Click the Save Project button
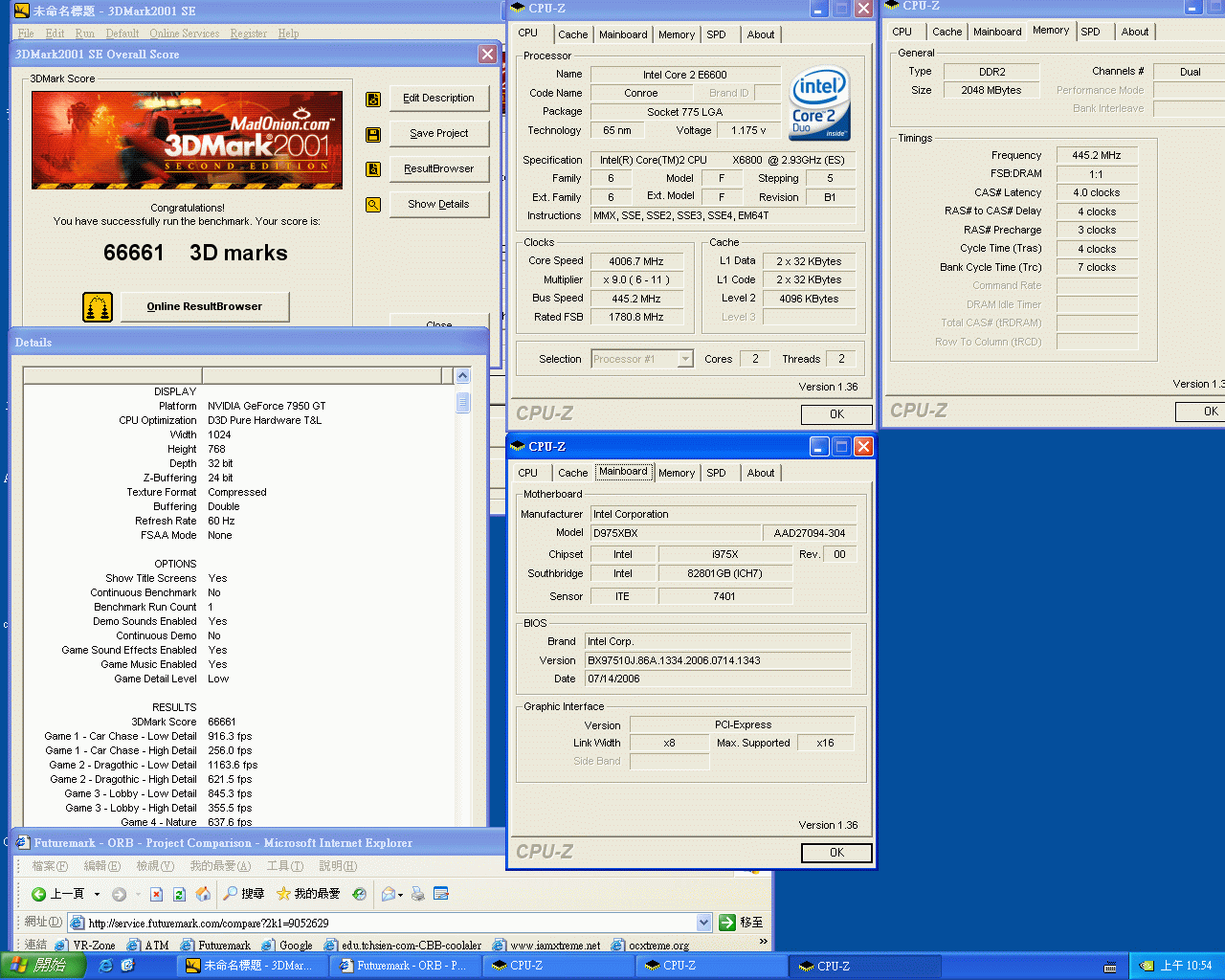Screen dimensions: 1225x980 point(438,134)
